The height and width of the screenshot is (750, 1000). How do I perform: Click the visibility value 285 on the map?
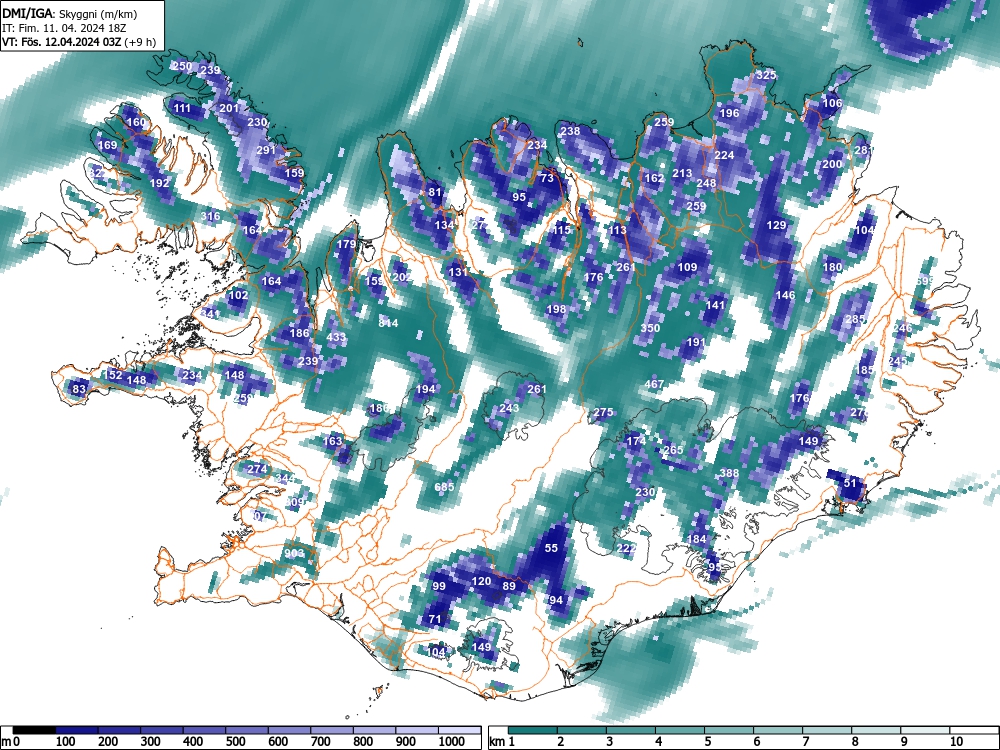pos(855,318)
